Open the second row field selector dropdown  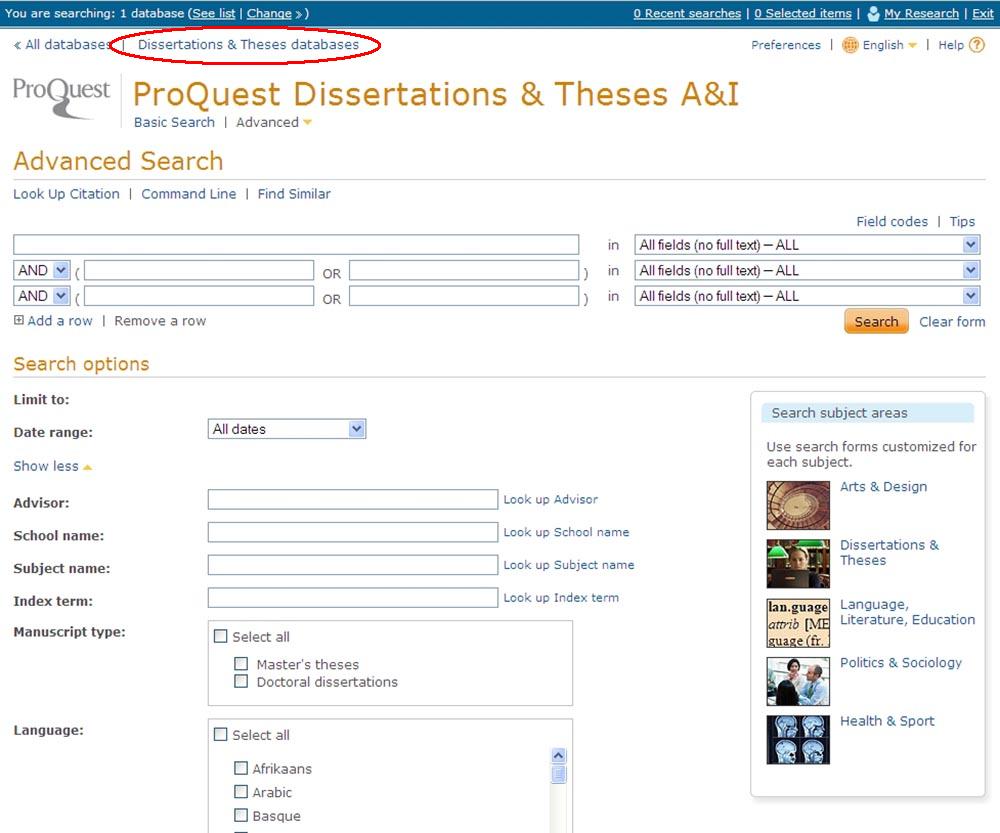coord(807,270)
